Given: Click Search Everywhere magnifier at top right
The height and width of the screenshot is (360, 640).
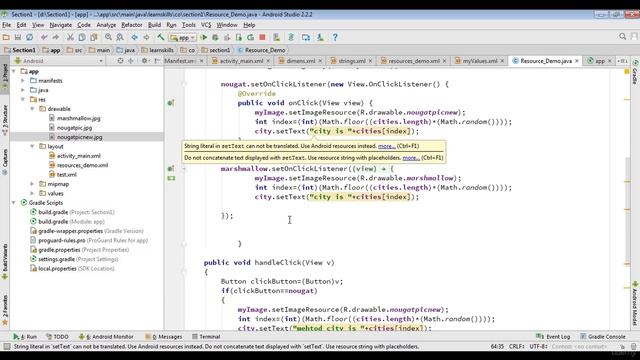Looking at the screenshot, I should [622, 36].
